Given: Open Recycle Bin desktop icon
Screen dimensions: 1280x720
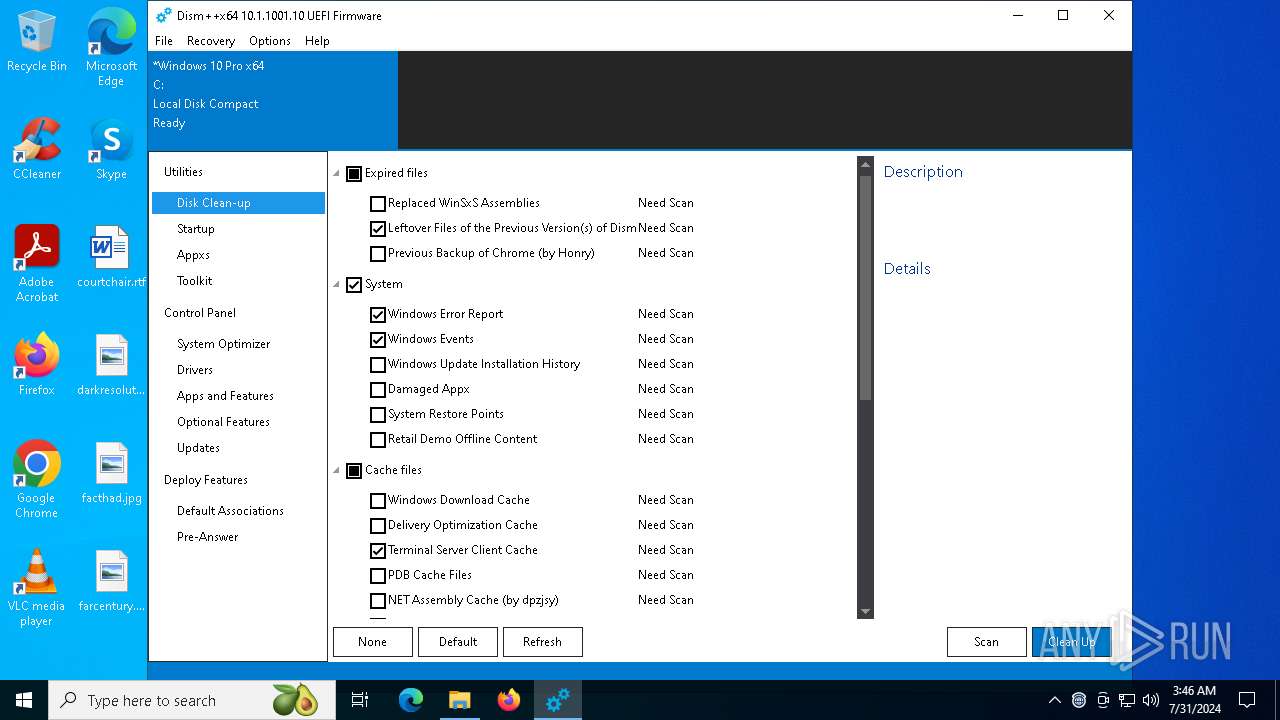Looking at the screenshot, I should tap(37, 42).
